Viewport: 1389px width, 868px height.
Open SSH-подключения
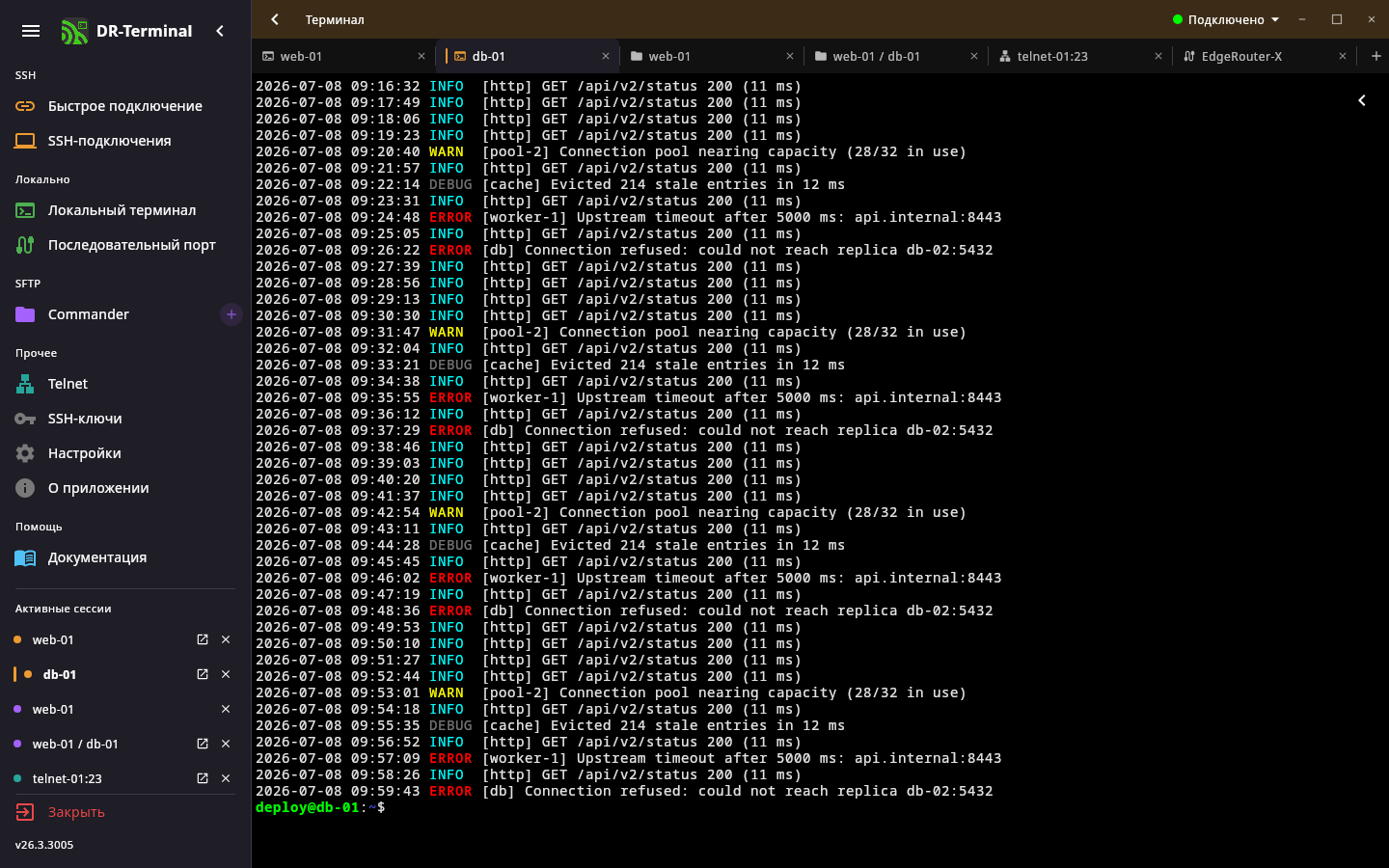(125, 141)
